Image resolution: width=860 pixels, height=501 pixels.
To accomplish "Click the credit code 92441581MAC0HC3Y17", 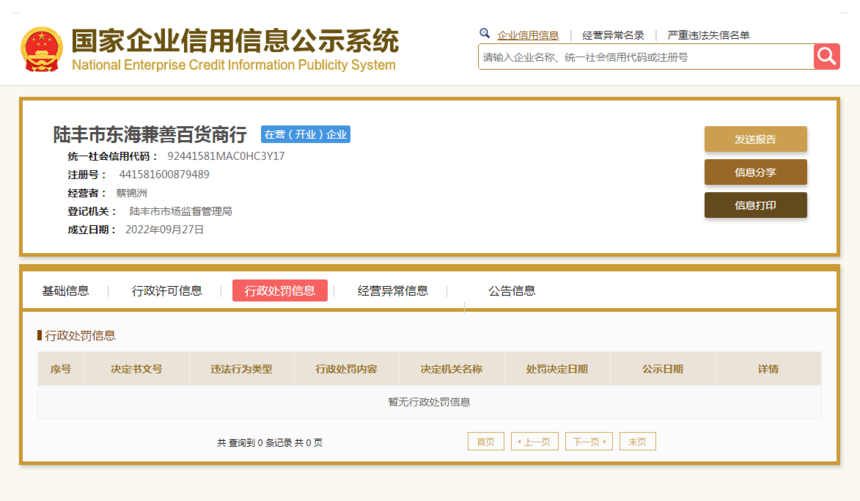I will tap(226, 156).
